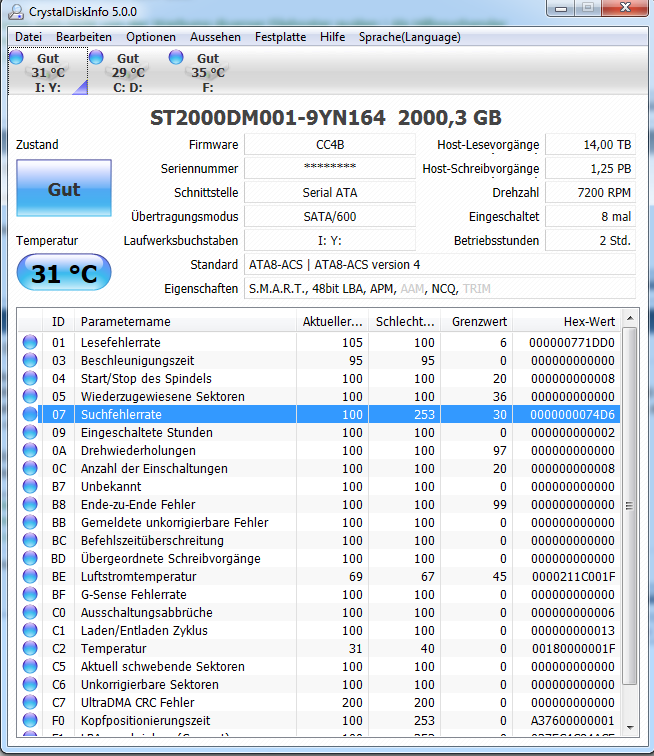Image resolution: width=654 pixels, height=756 pixels.
Task: Click the status orb for Kopfpositionierungszeit row
Action: click(x=30, y=720)
